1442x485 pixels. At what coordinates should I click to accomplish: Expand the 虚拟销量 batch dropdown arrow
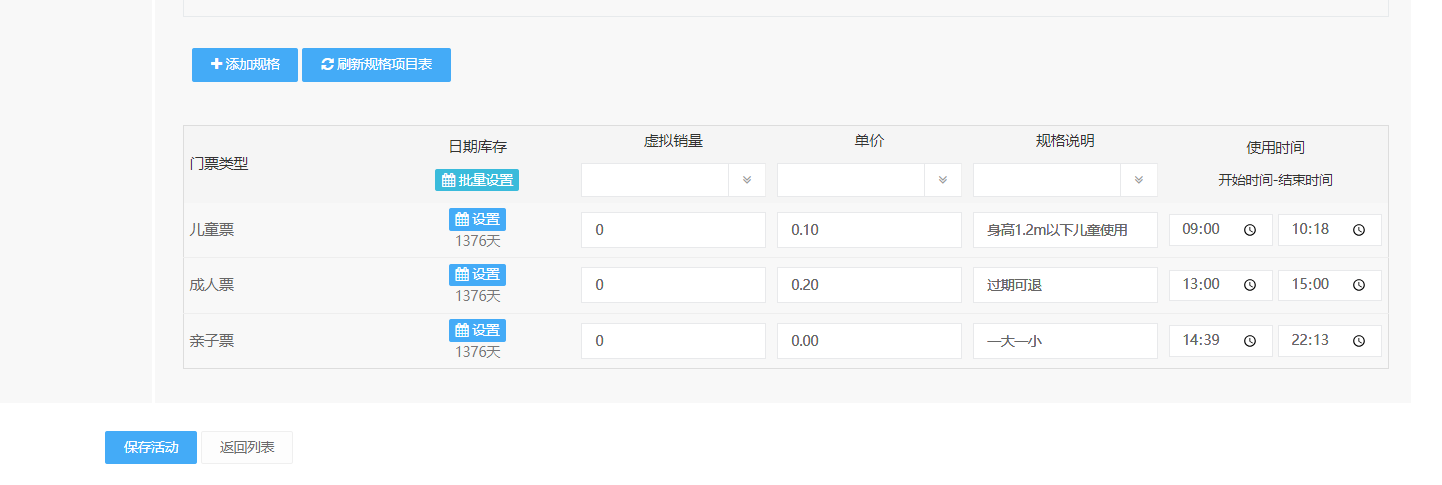point(746,180)
